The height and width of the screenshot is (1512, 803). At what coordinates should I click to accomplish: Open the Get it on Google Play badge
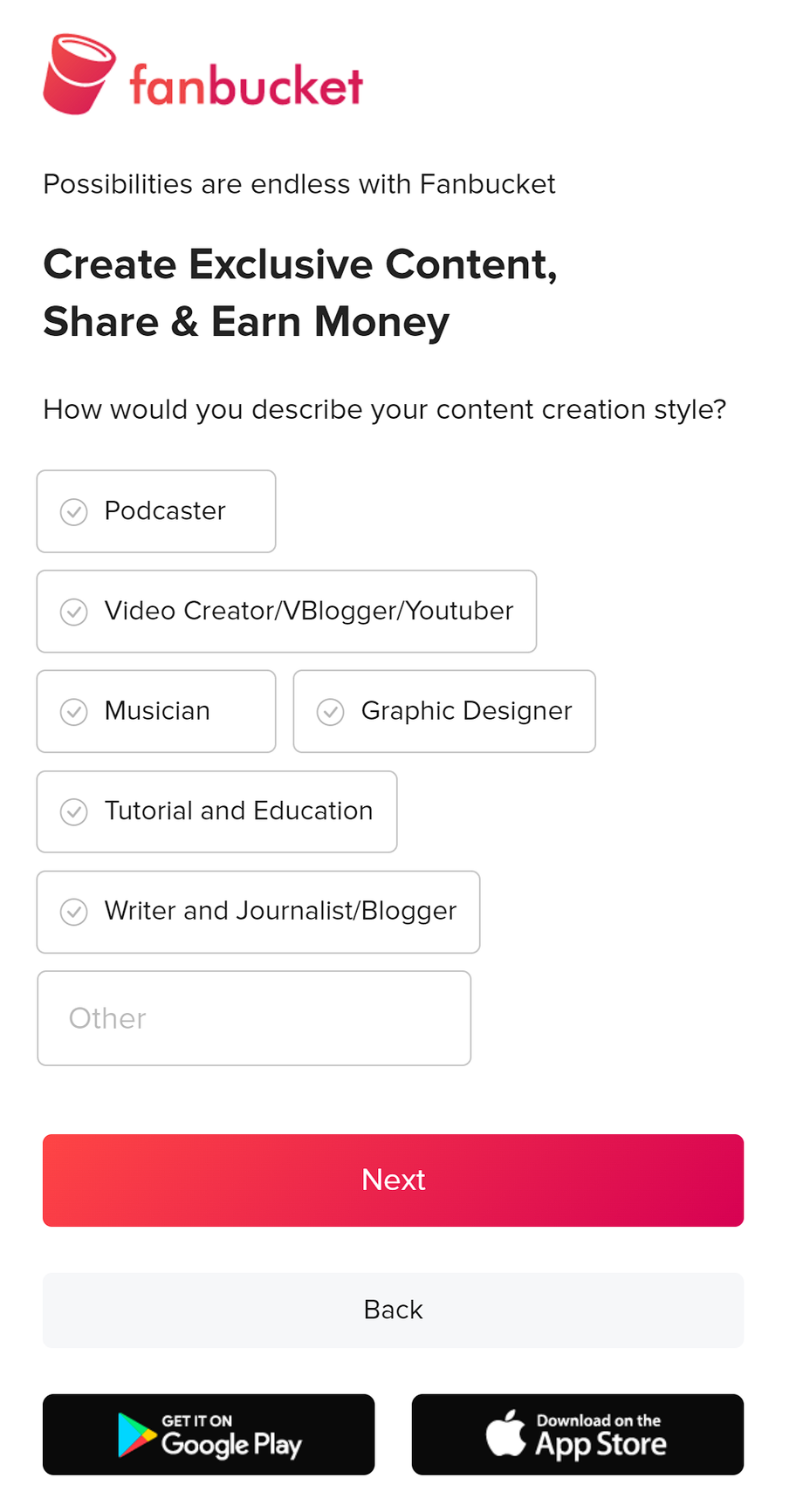pos(209,1435)
